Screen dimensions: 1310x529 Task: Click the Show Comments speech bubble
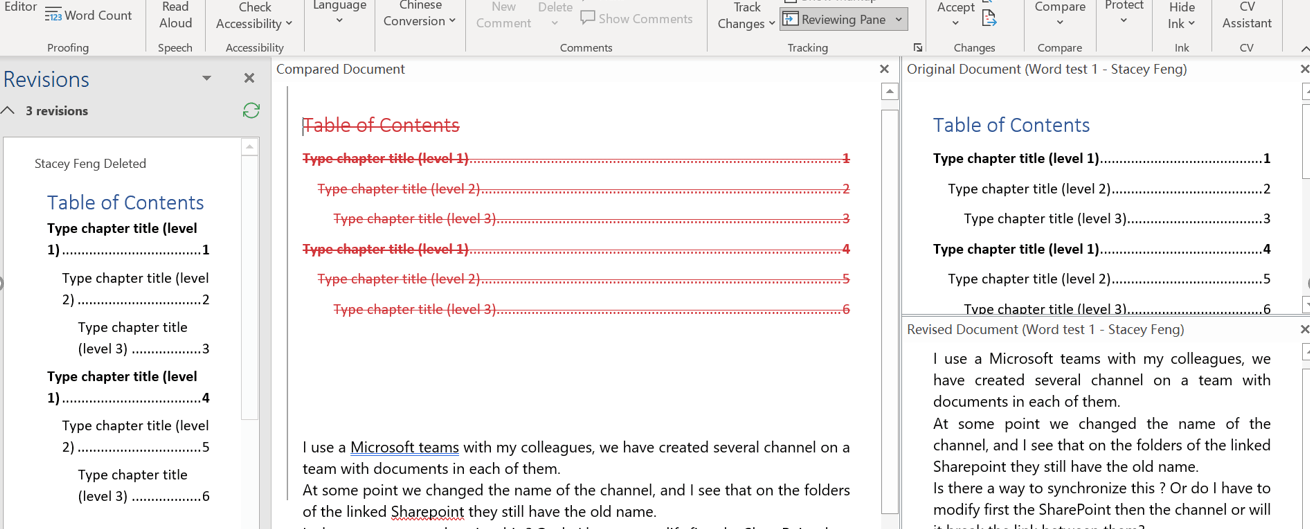588,18
